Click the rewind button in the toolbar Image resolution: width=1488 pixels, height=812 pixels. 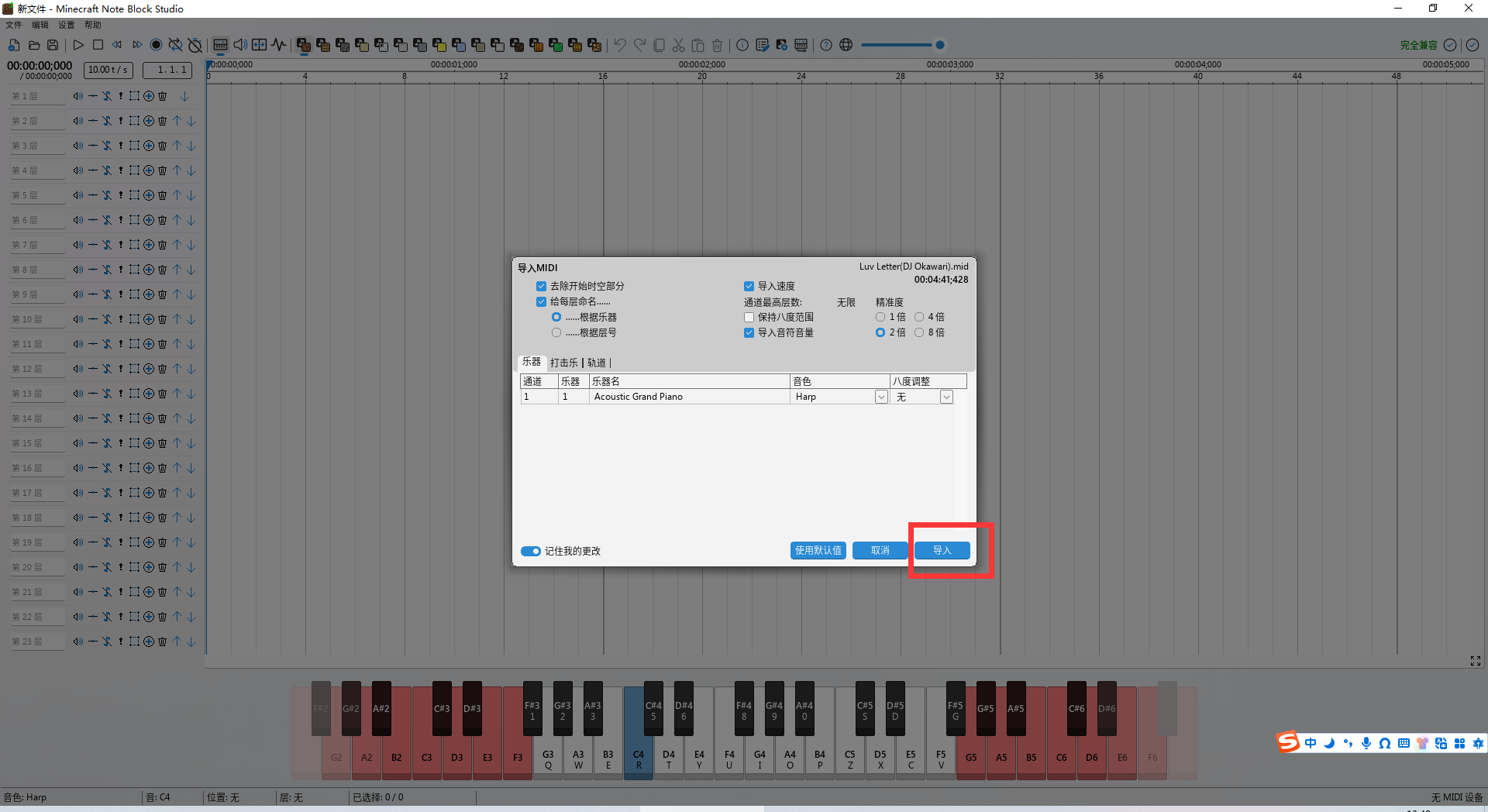coord(117,45)
